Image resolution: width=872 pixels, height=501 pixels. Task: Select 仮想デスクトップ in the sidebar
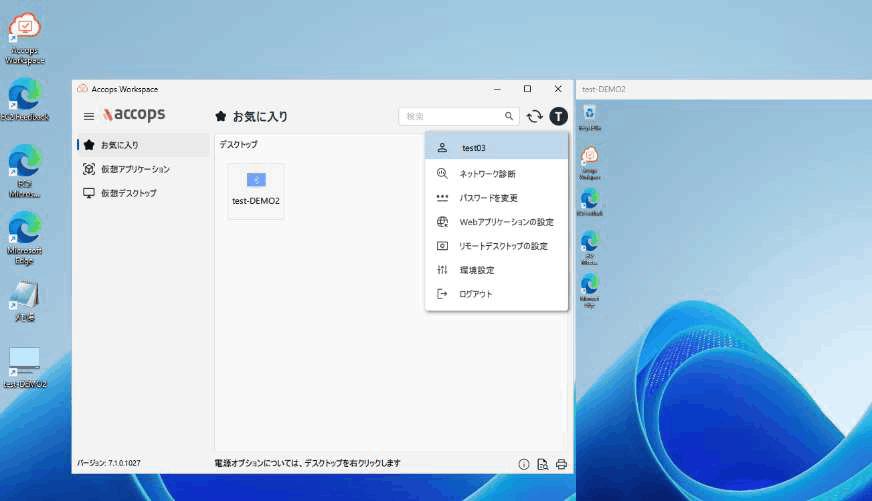[128, 193]
